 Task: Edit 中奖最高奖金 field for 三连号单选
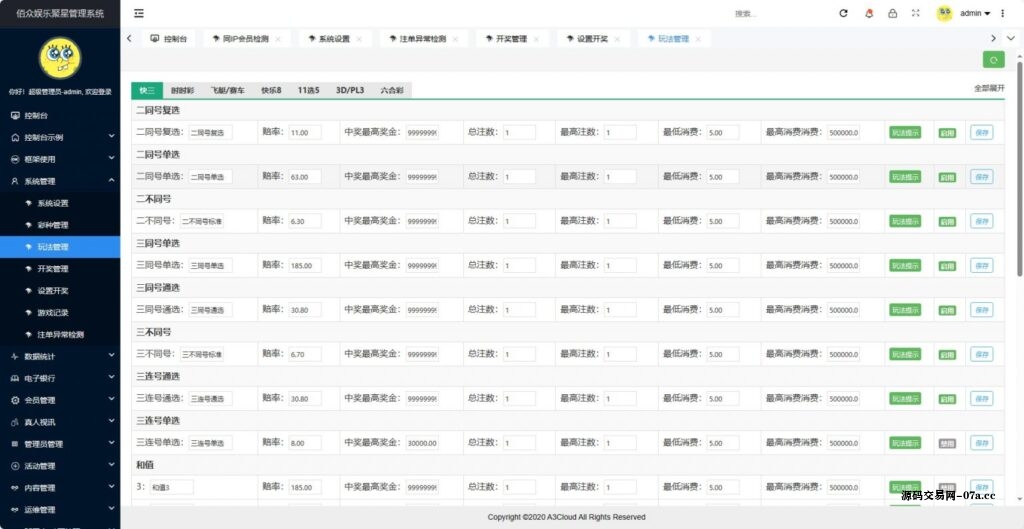click(x=421, y=443)
